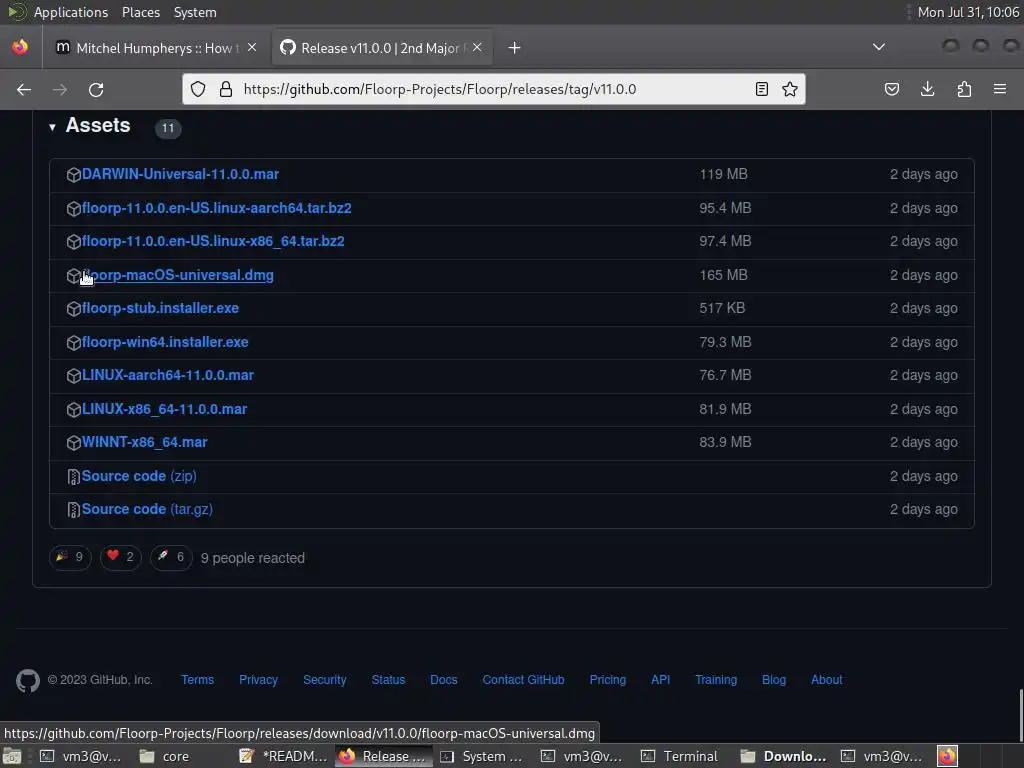1024x768 pixels.
Task: Open the Pricing footer link
Action: click(x=607, y=680)
